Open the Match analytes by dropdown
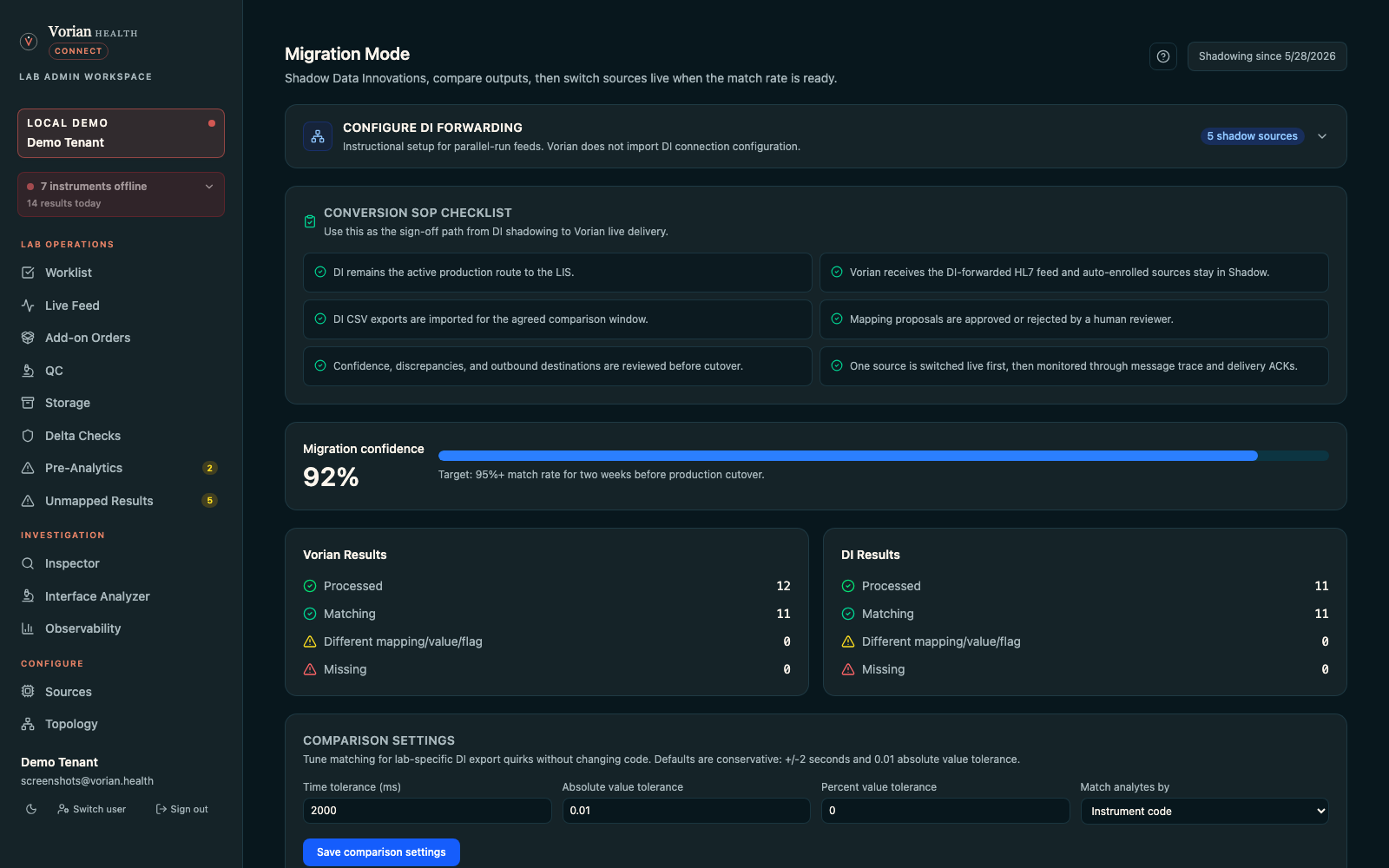Image resolution: width=1389 pixels, height=868 pixels. pos(1204,811)
